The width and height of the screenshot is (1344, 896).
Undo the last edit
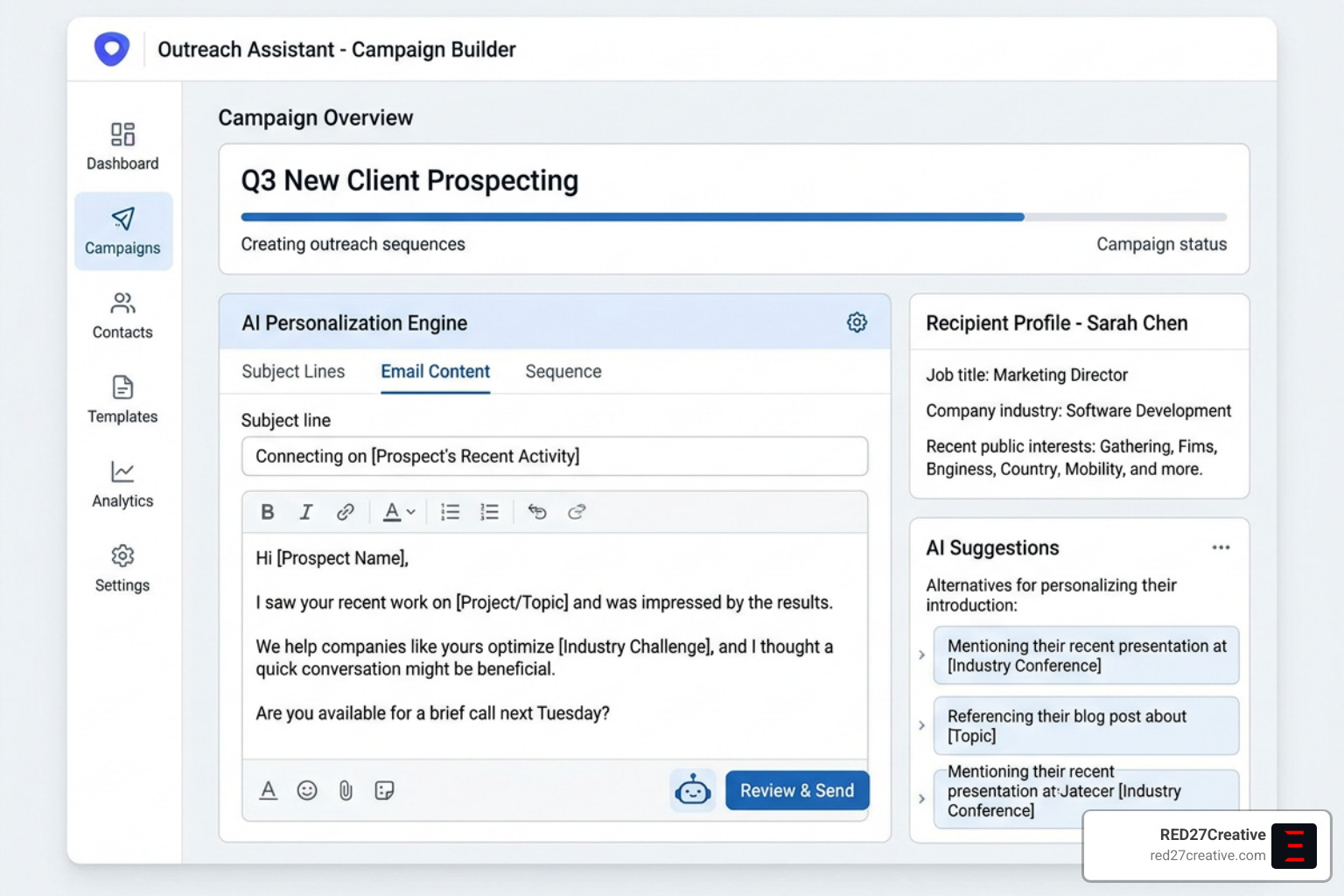537,512
